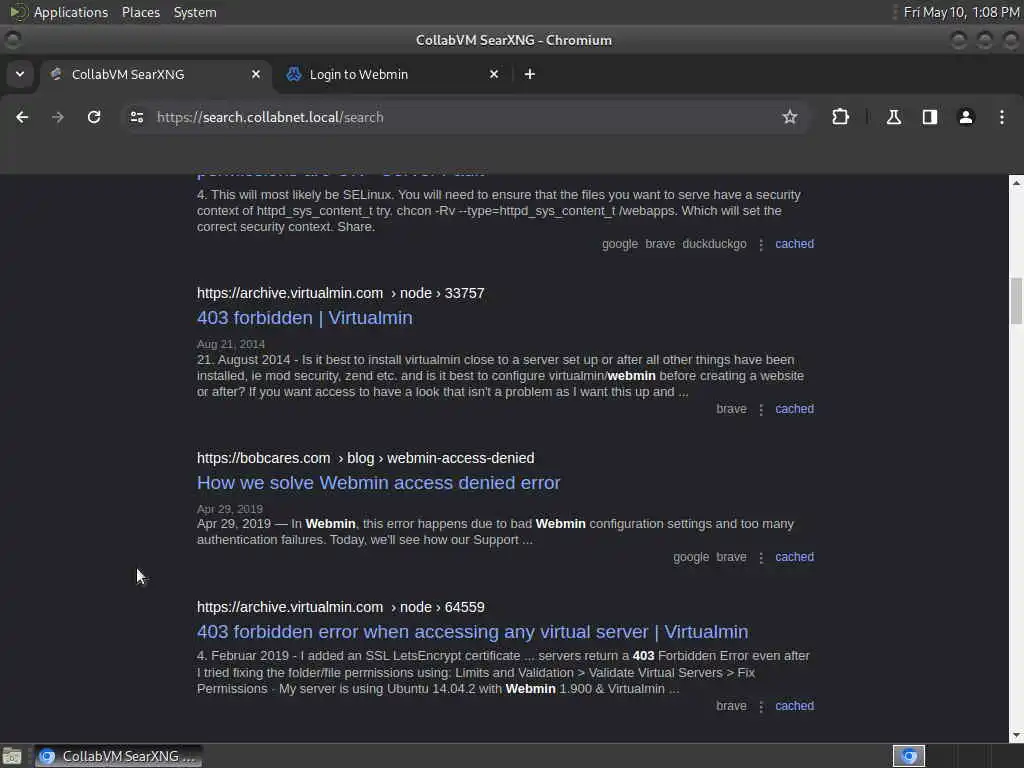The image size is (1024, 768).
Task: Open a new tab with plus button
Action: (530, 74)
